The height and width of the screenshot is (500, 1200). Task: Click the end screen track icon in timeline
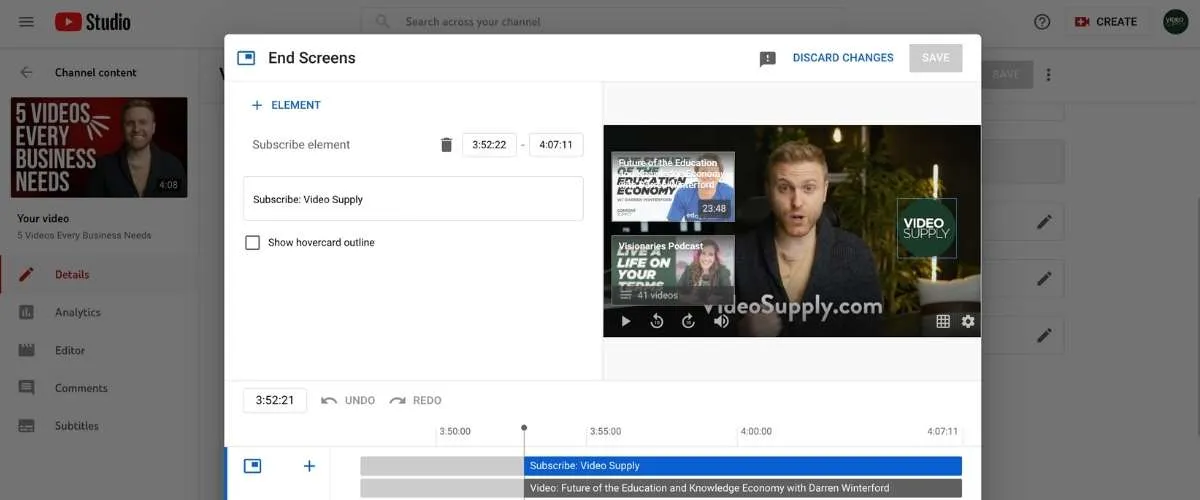(x=252, y=466)
